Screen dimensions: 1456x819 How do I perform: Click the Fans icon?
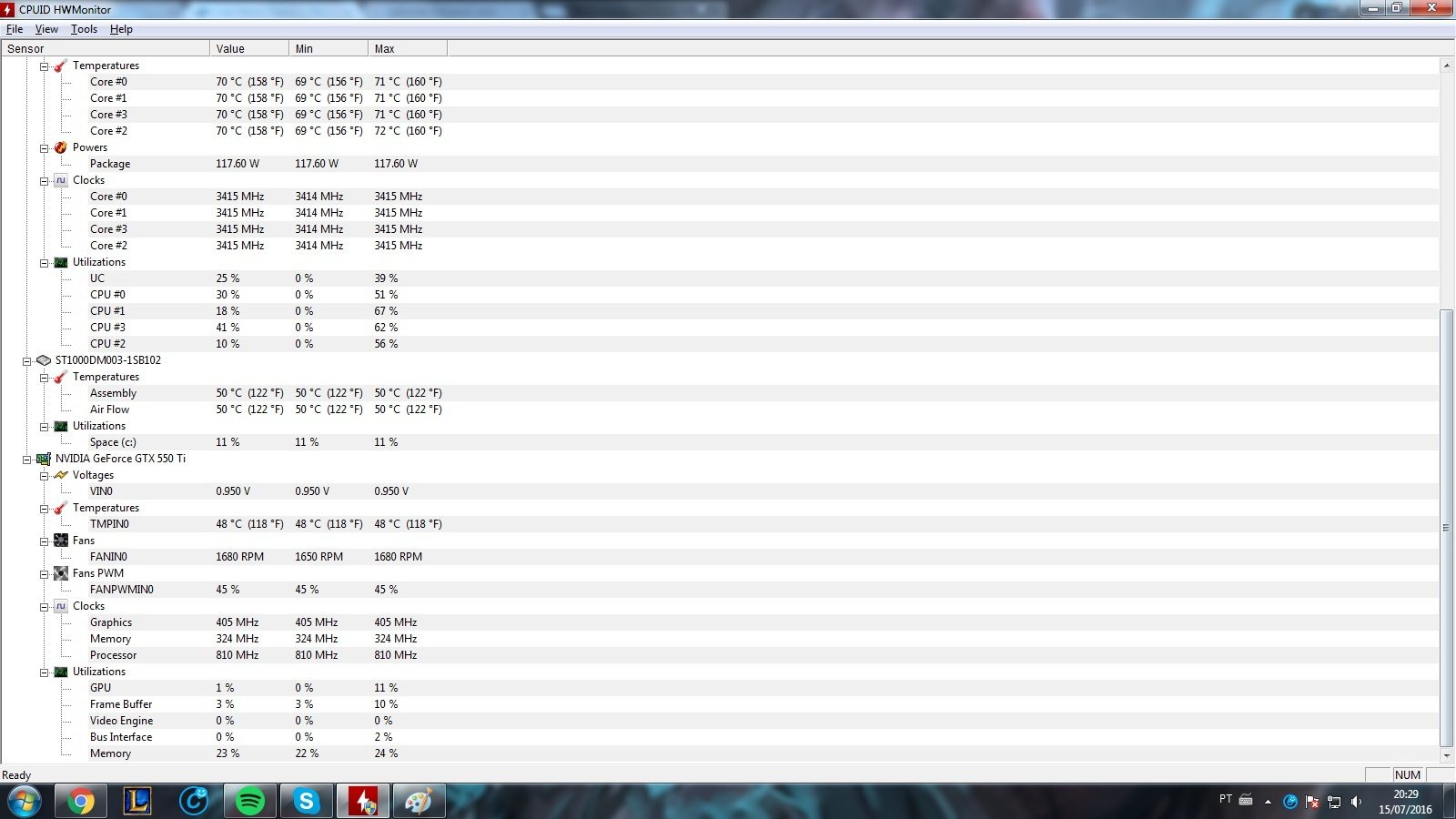[x=61, y=541]
